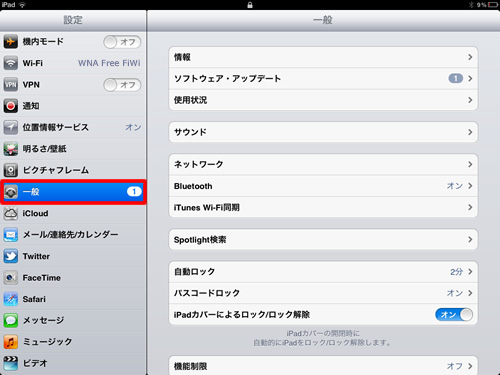Select iCloud in the sidebar

tap(73, 213)
